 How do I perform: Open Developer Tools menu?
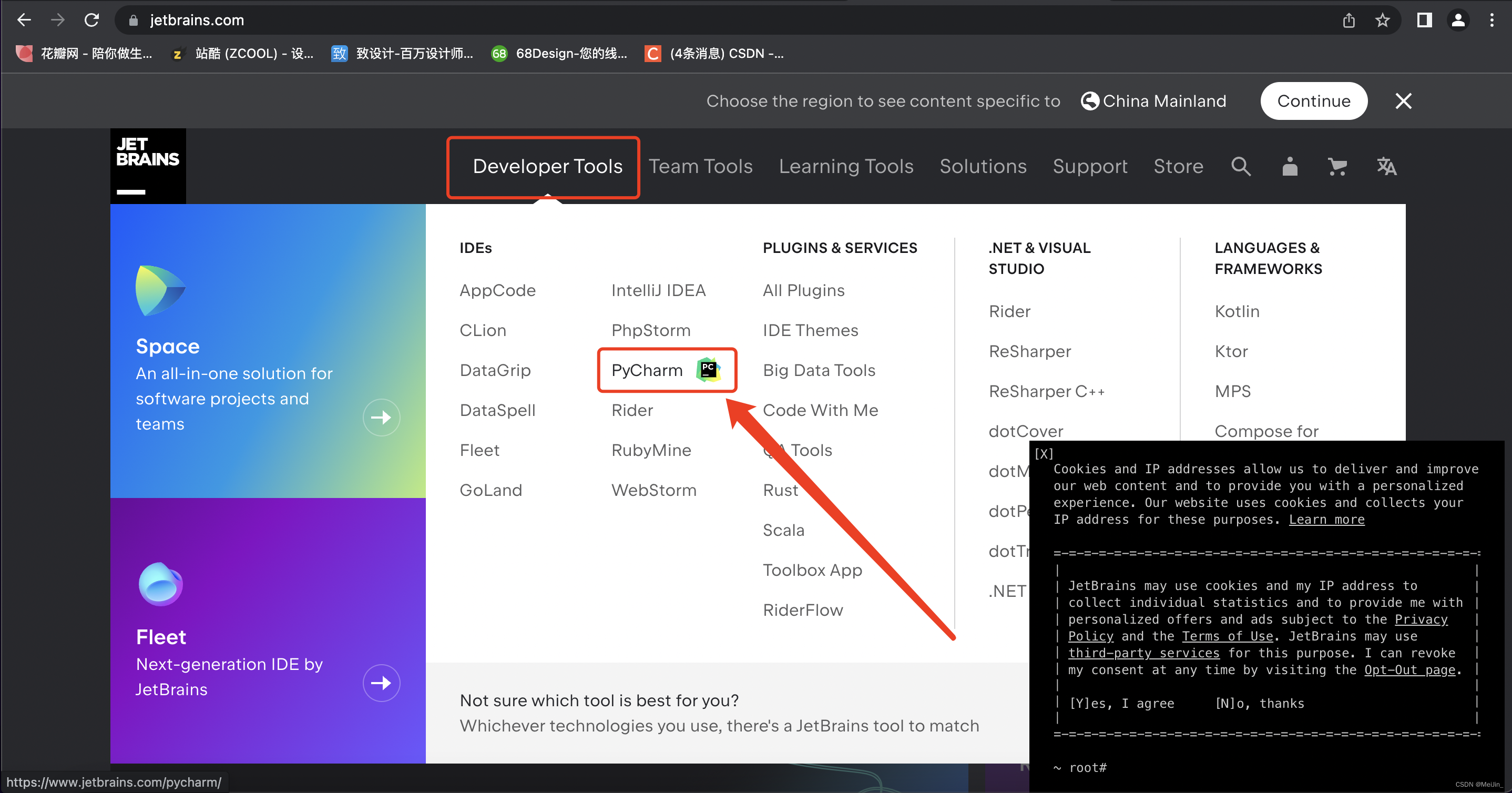tap(548, 166)
